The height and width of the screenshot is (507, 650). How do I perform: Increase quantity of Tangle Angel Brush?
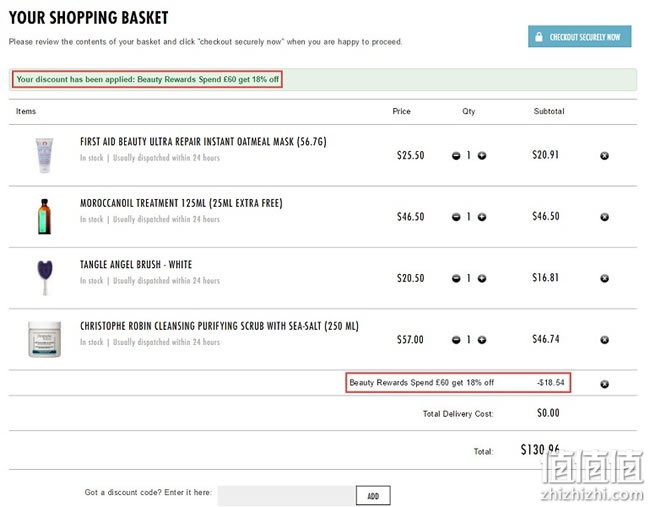click(482, 279)
